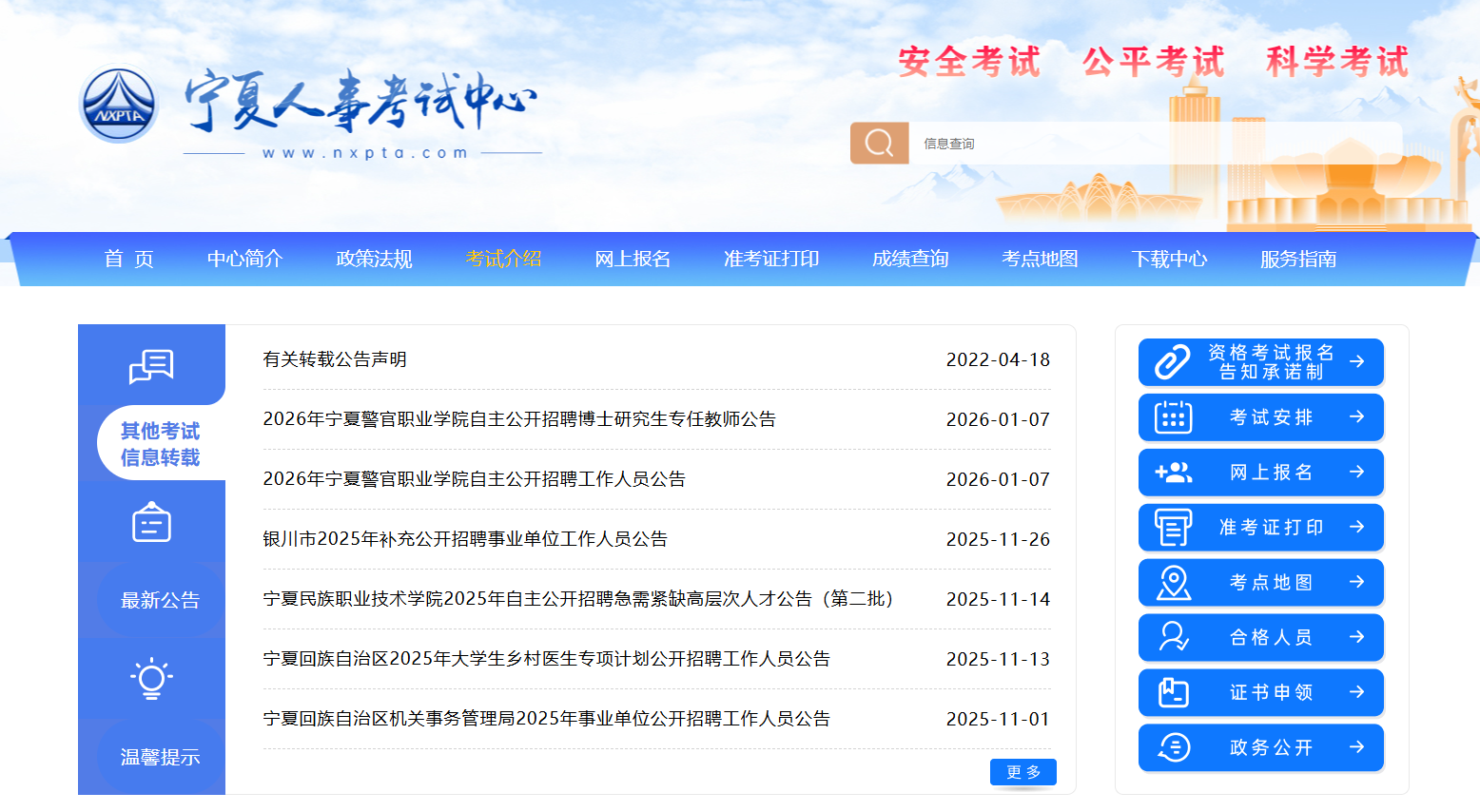
Task: Click the printer icon on 准考证打印
Action: (x=1173, y=528)
